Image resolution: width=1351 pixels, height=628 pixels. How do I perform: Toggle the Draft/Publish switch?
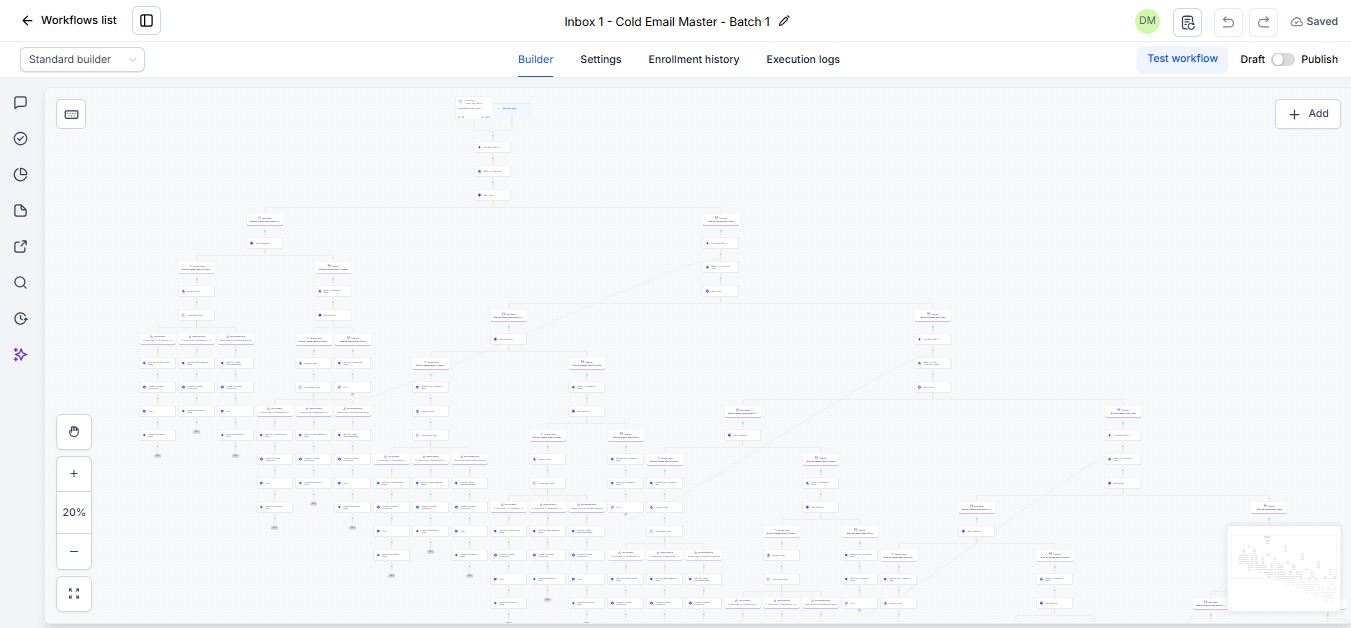point(1283,59)
